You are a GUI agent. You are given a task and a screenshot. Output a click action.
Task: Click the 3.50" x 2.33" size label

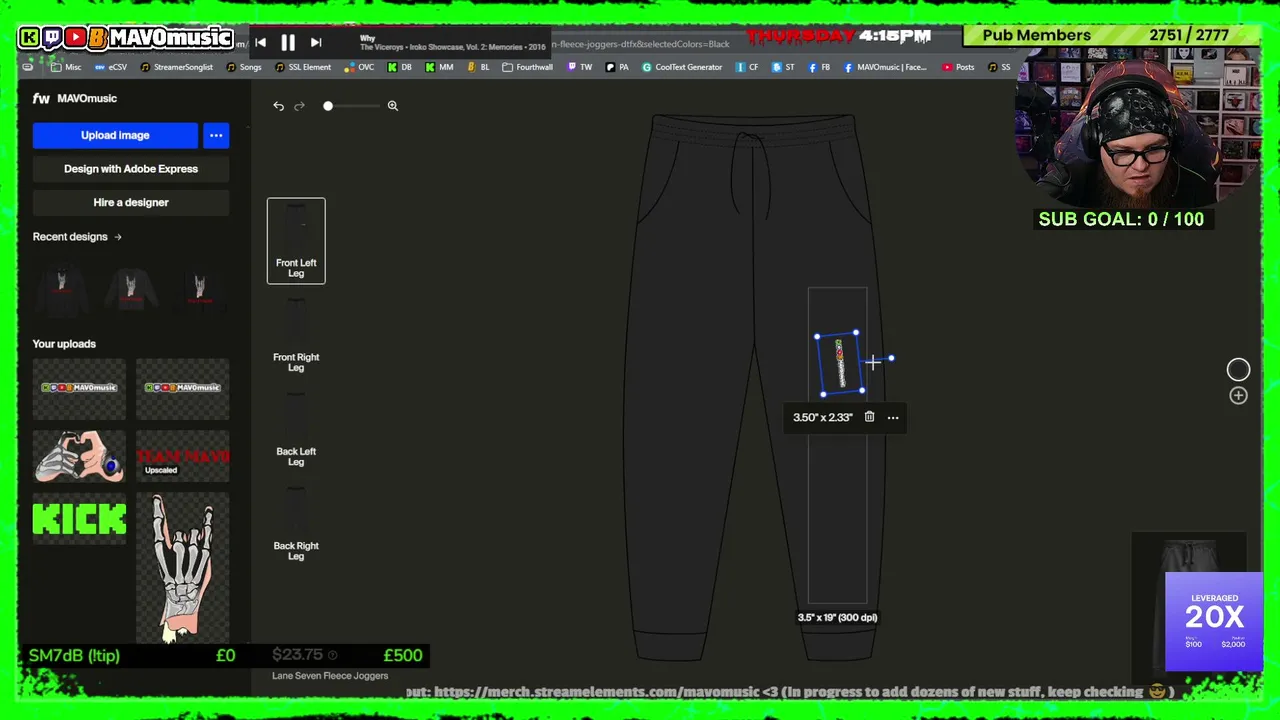(x=823, y=417)
